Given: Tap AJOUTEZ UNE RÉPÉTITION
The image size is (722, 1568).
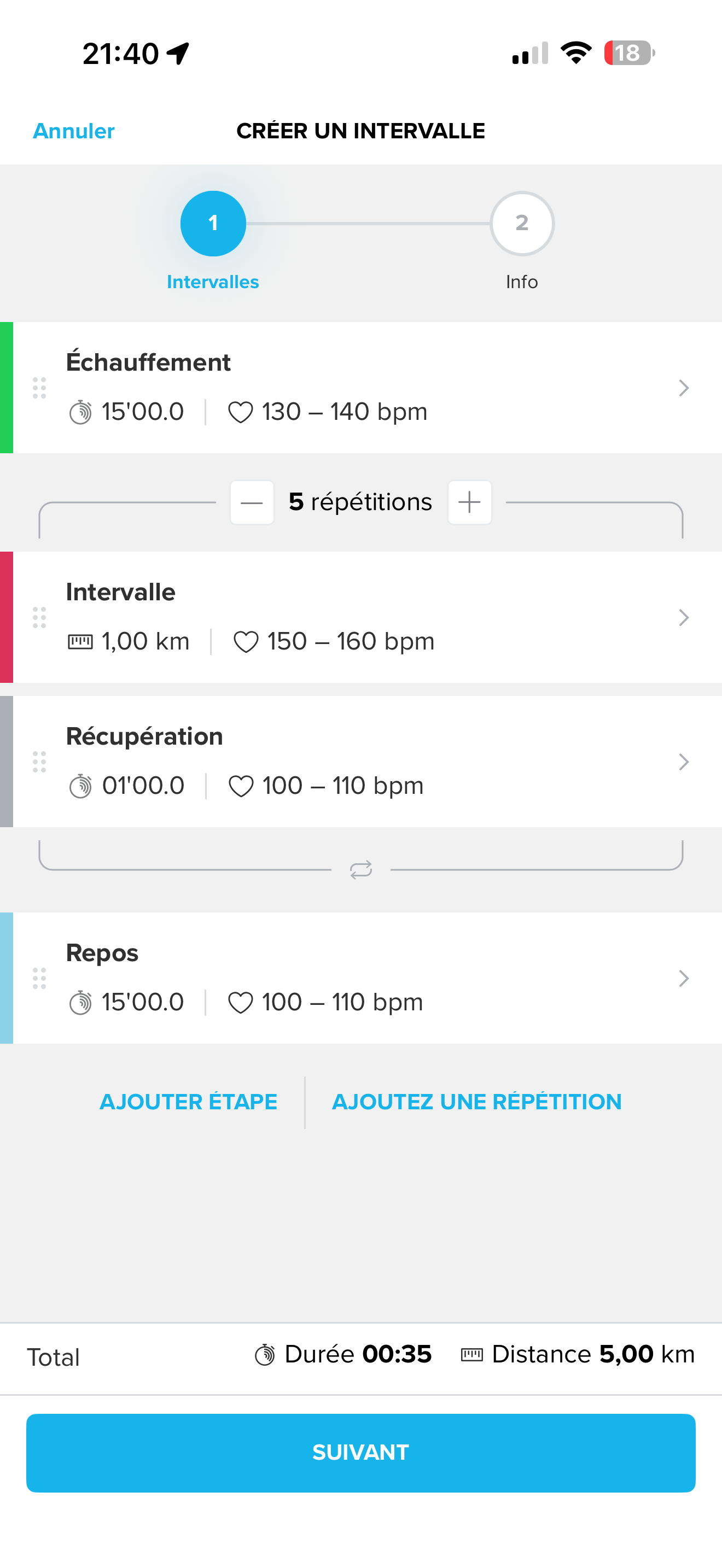Looking at the screenshot, I should tap(476, 1102).
